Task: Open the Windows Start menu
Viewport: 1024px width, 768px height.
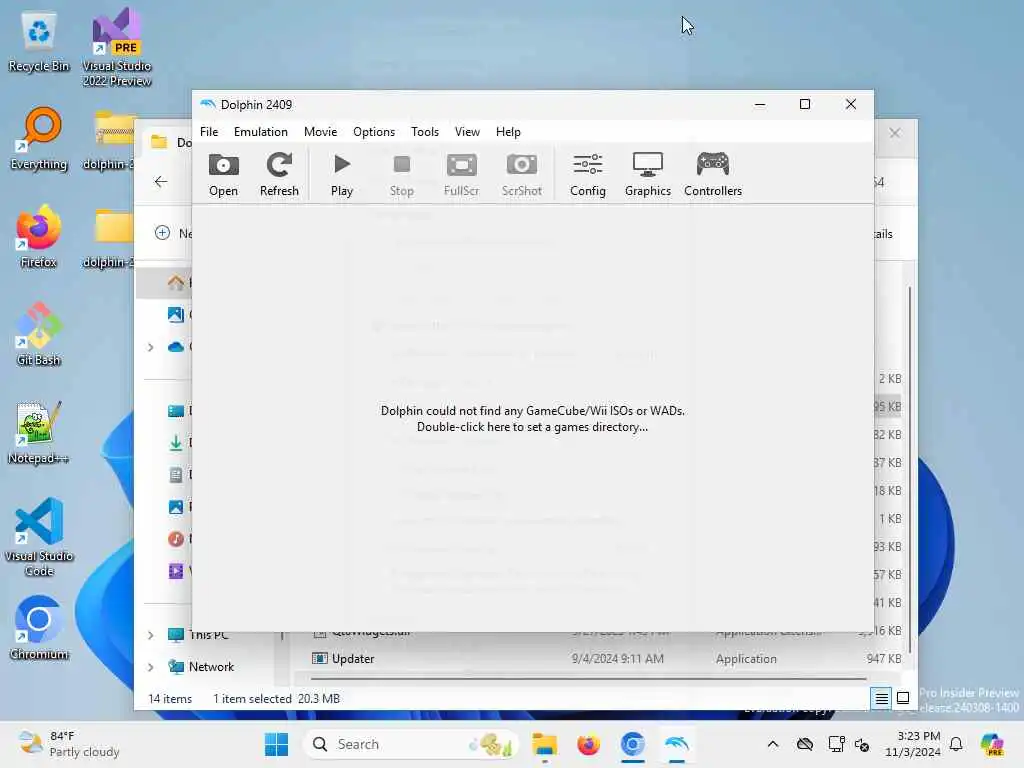Action: pyautogui.click(x=276, y=744)
